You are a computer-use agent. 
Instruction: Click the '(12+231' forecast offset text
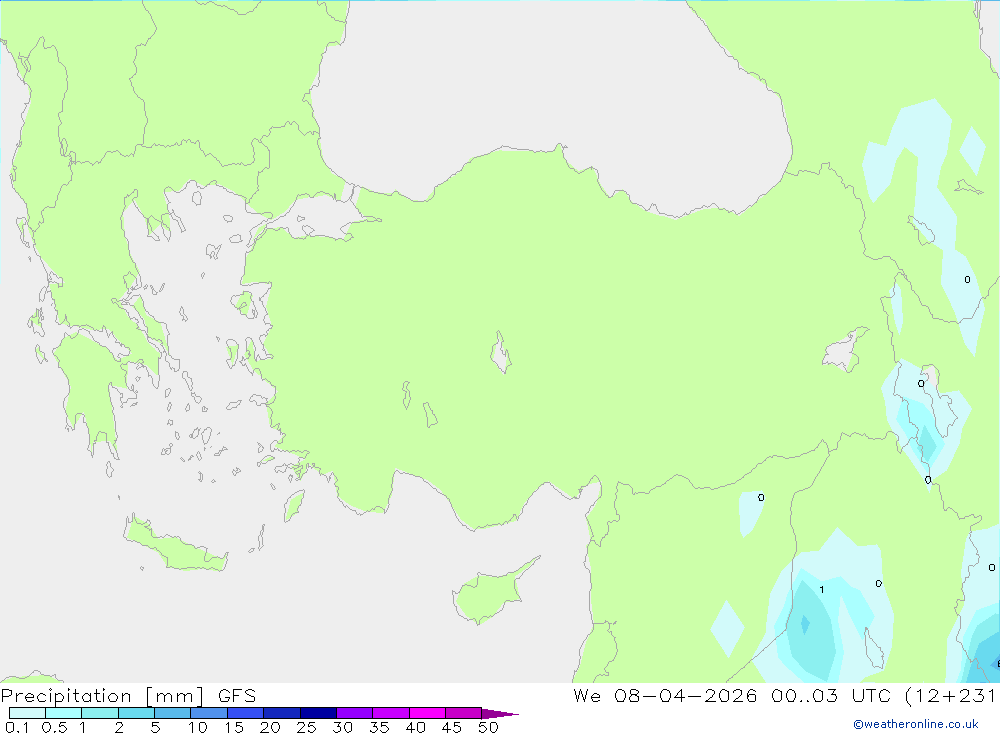tap(950, 695)
